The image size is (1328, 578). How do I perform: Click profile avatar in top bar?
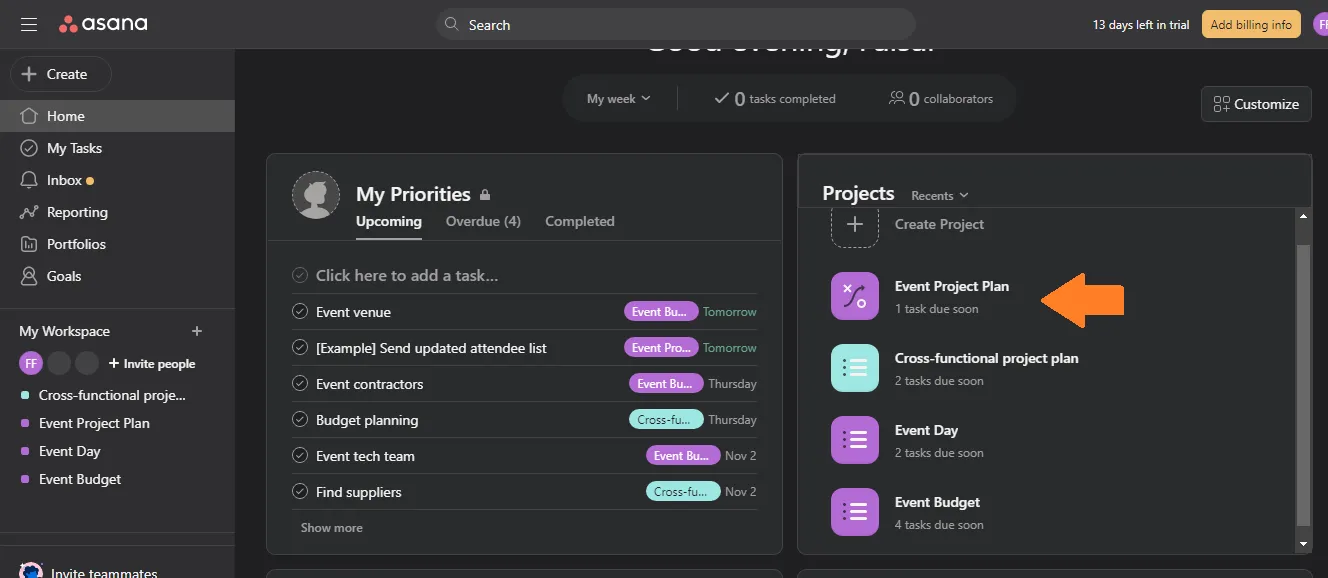pos(1321,25)
